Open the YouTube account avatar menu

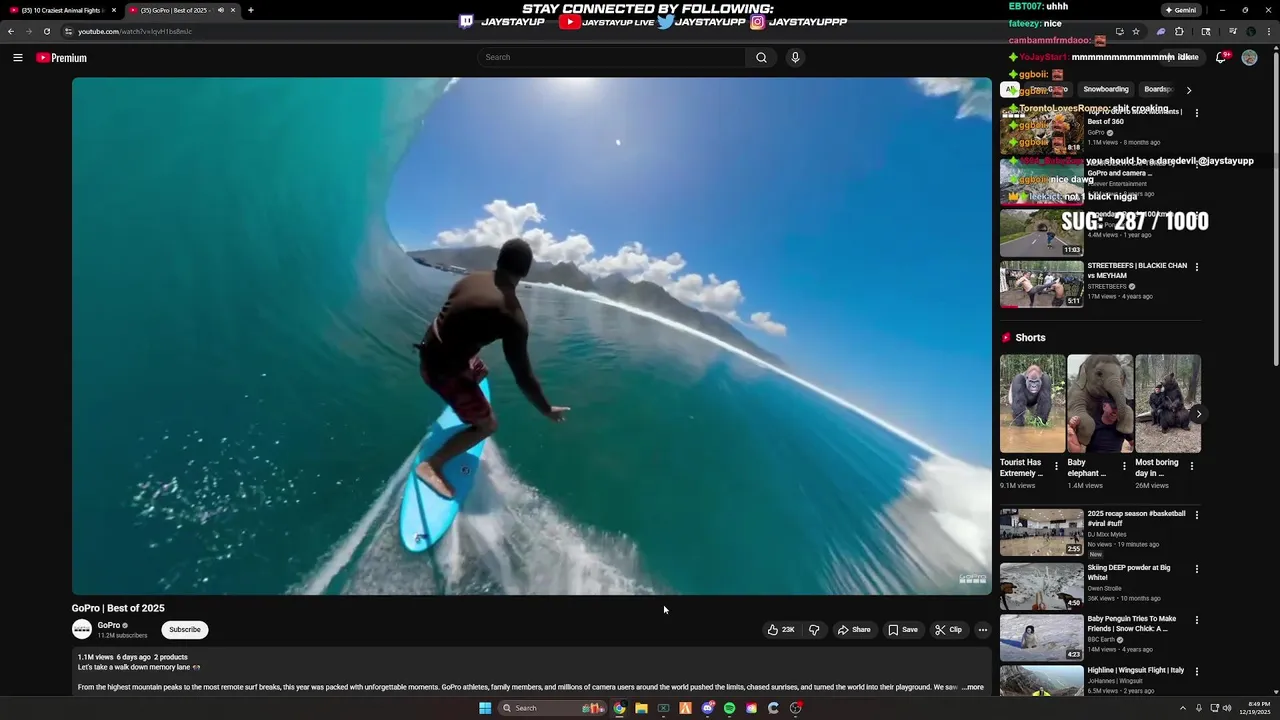tap(1249, 58)
